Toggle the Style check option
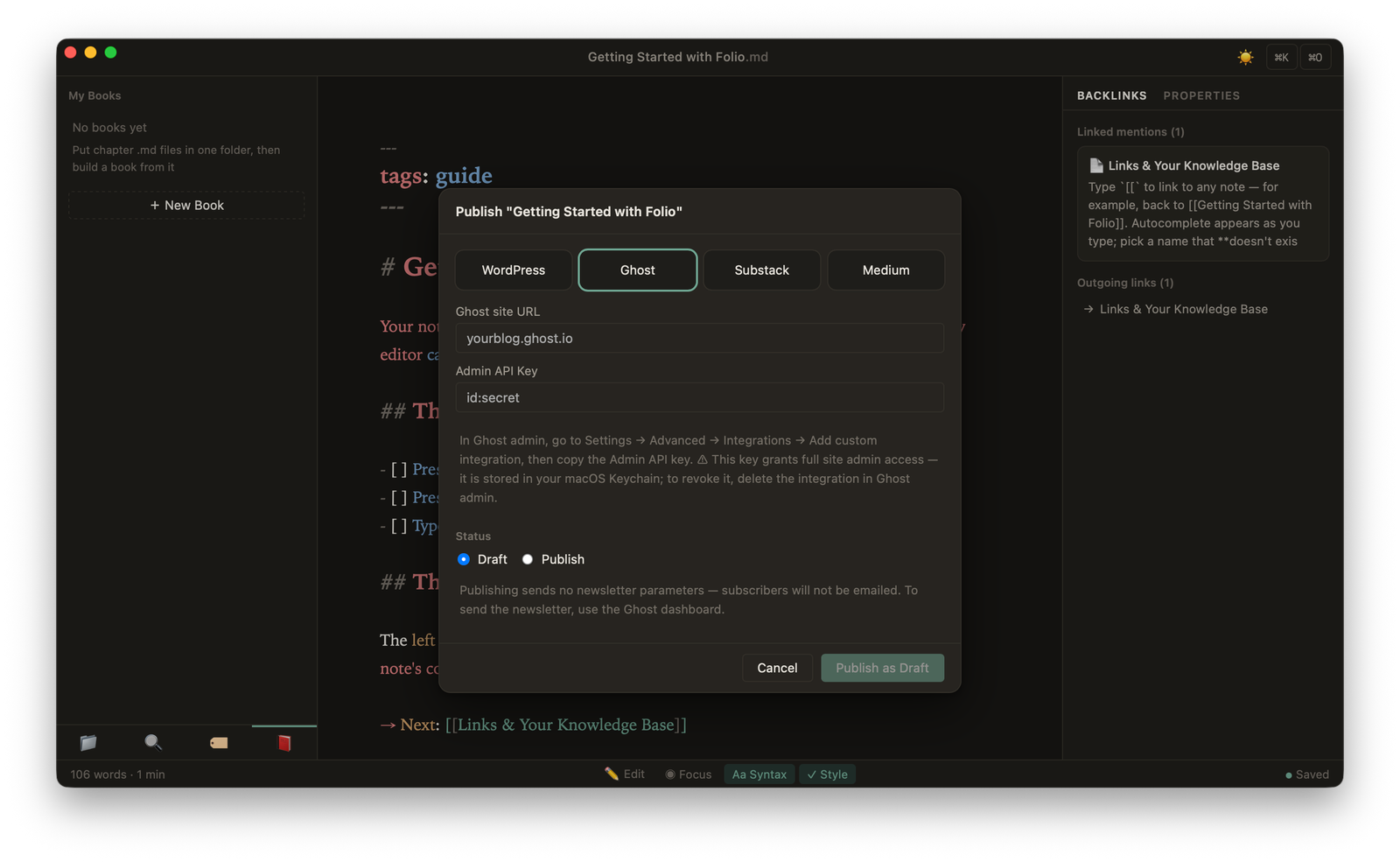 [827, 774]
